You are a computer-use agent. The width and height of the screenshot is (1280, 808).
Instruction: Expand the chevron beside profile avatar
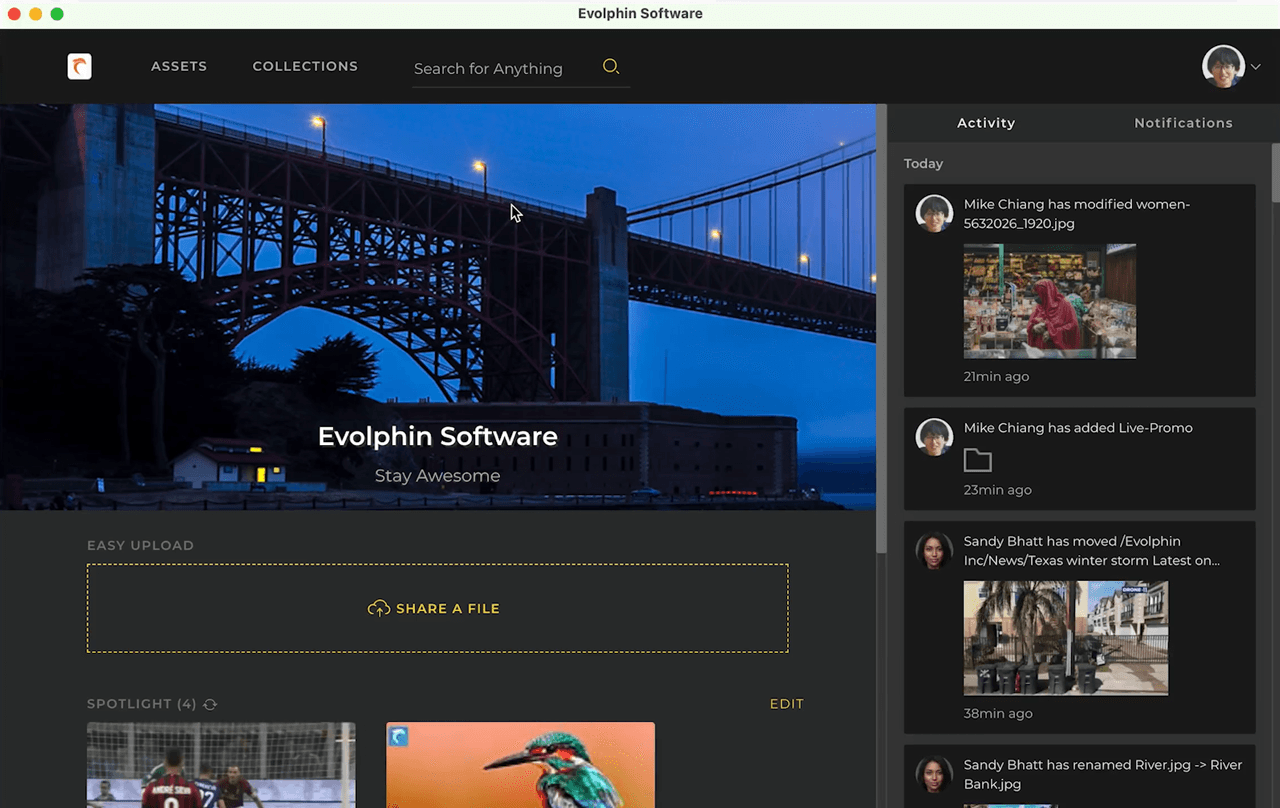pos(1255,67)
